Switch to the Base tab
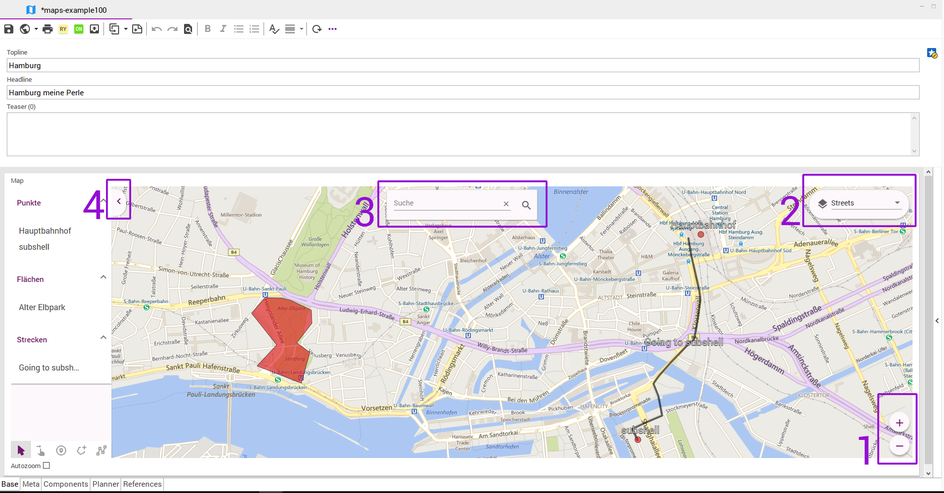This screenshot has width=944, height=493. click(x=10, y=484)
